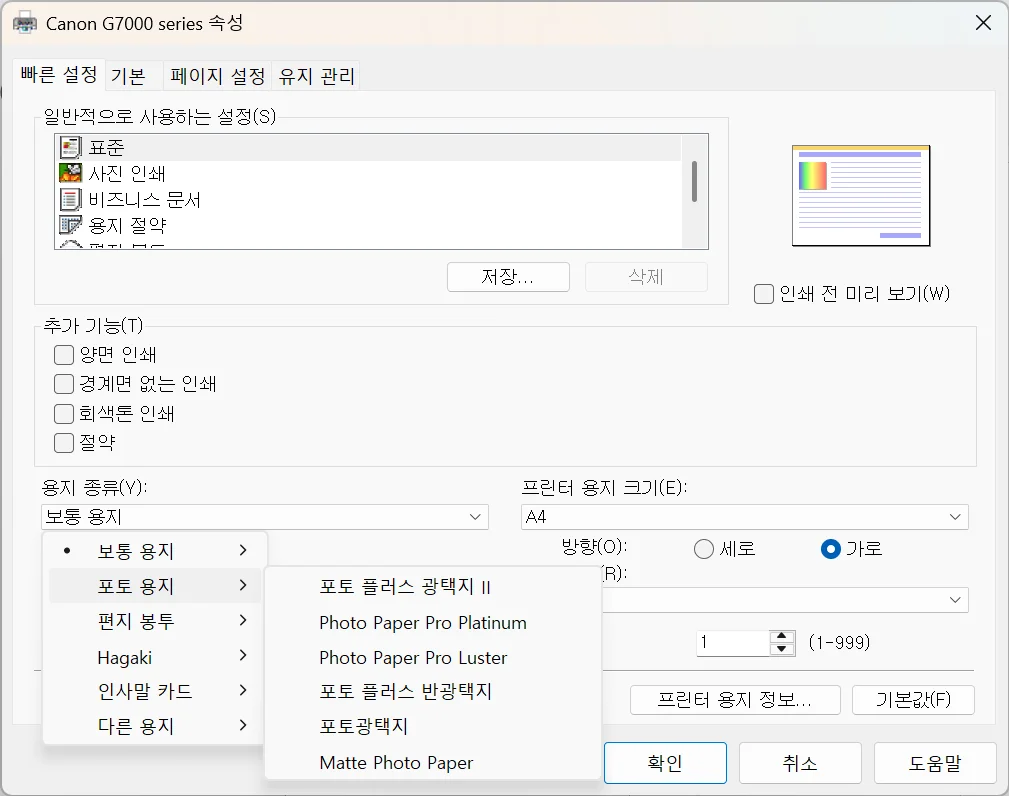Select Matte Photo Paper from the submenu
Viewport: 1009px width, 796px height.
pyautogui.click(x=396, y=762)
